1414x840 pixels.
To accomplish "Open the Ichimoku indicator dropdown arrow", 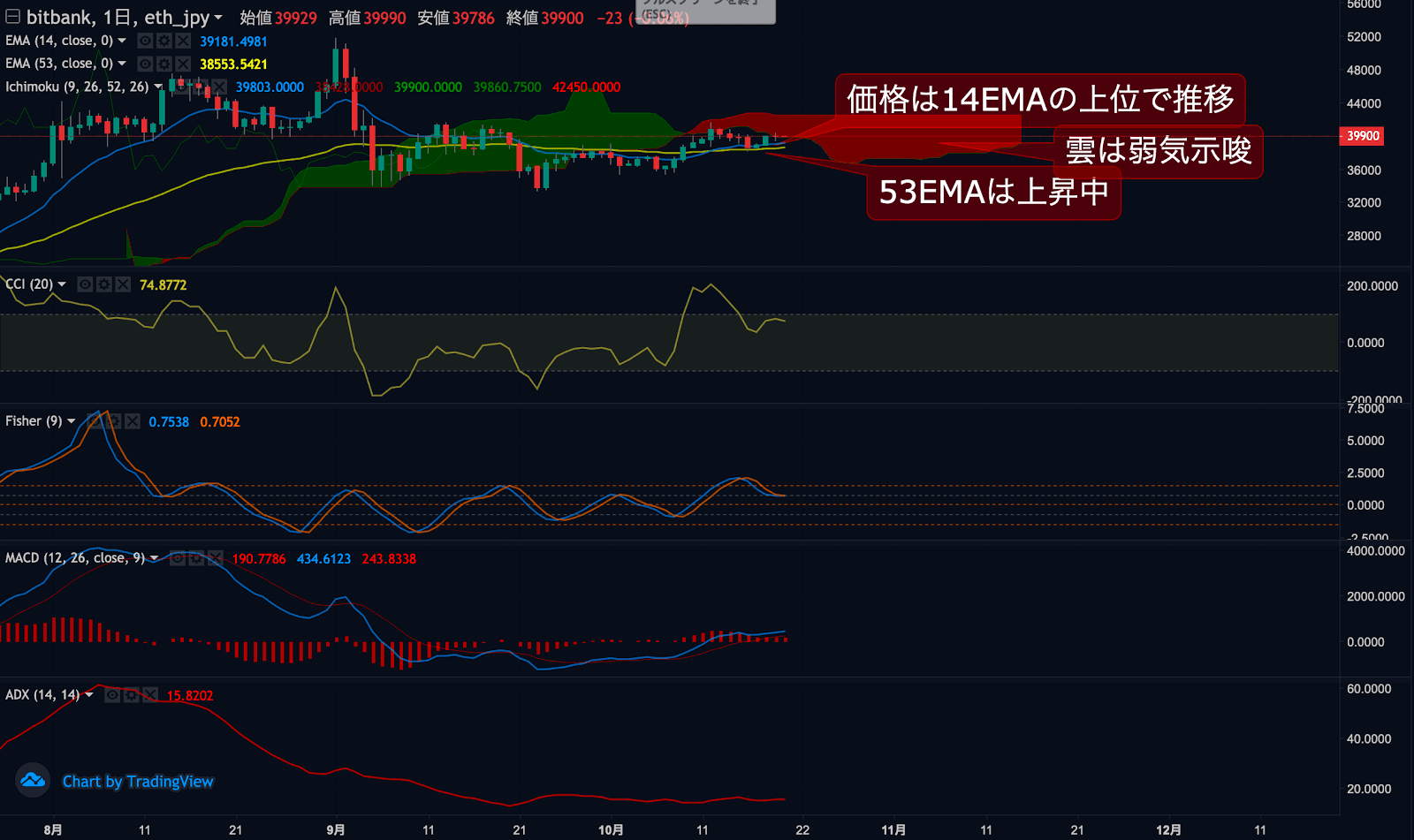I will [x=158, y=87].
